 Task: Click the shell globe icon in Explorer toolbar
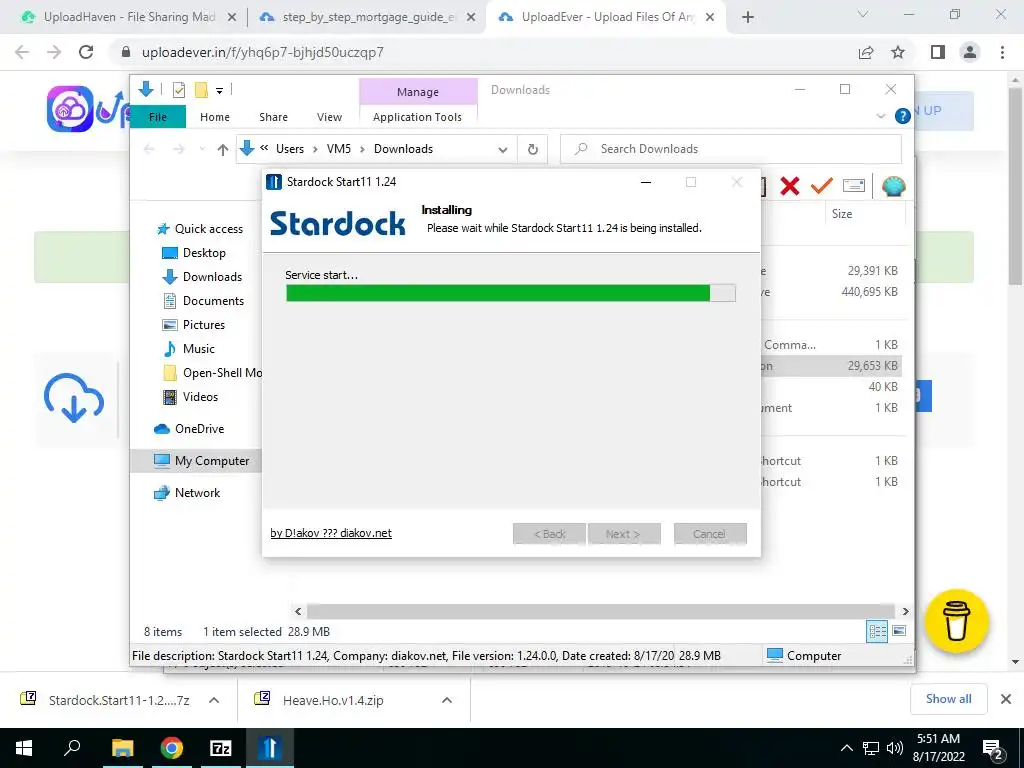[893, 186]
